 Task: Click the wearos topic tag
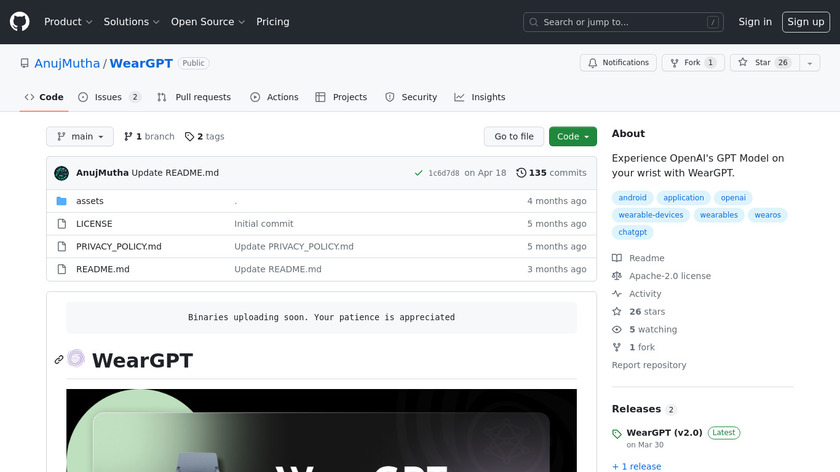pos(768,215)
